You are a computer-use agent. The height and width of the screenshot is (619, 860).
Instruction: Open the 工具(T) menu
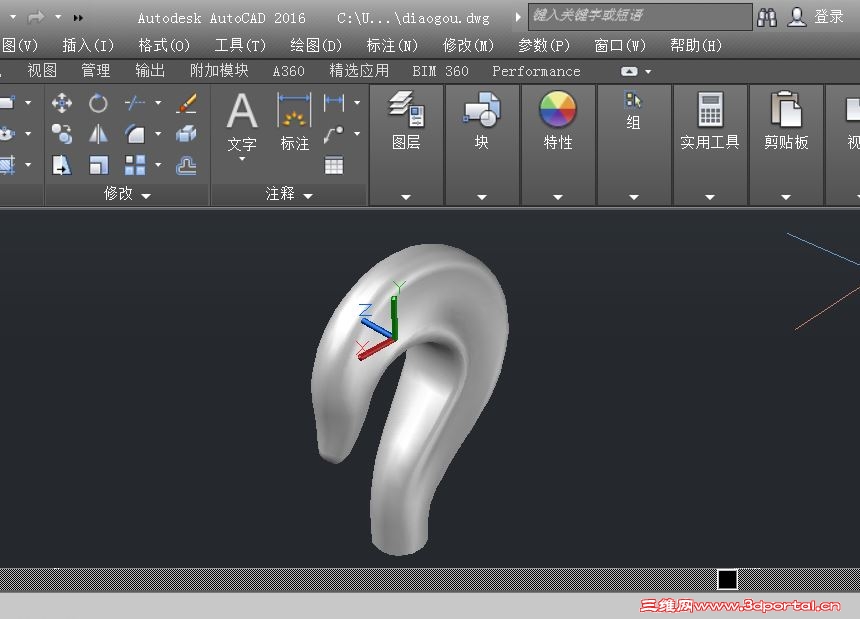[x=240, y=45]
